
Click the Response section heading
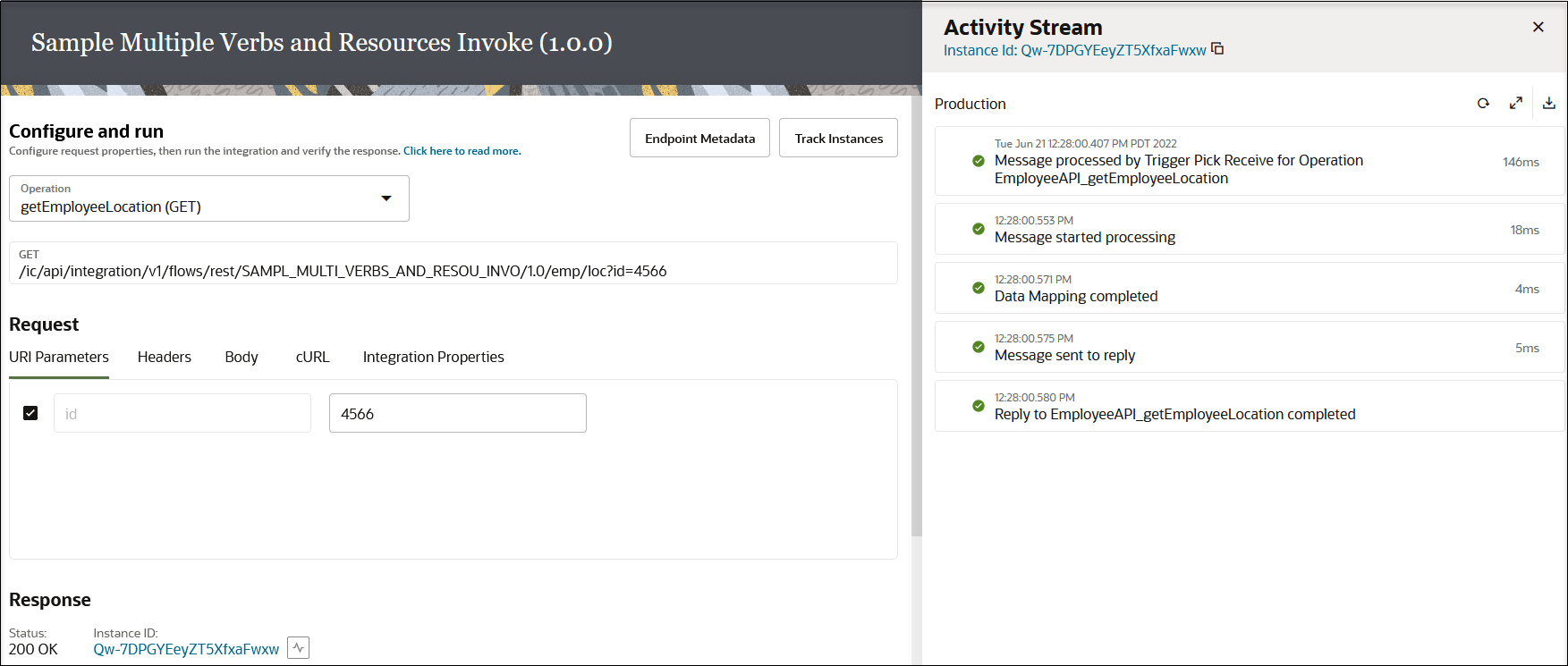[50, 600]
